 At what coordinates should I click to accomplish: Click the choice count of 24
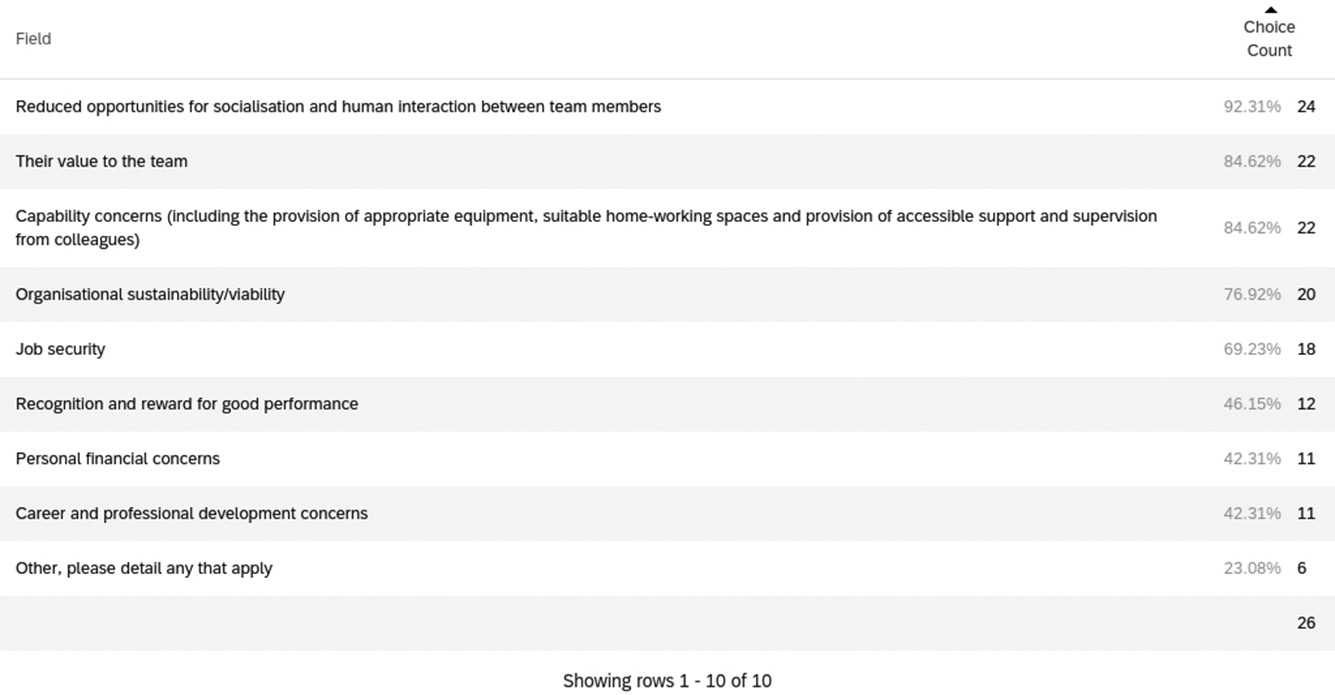click(1306, 106)
